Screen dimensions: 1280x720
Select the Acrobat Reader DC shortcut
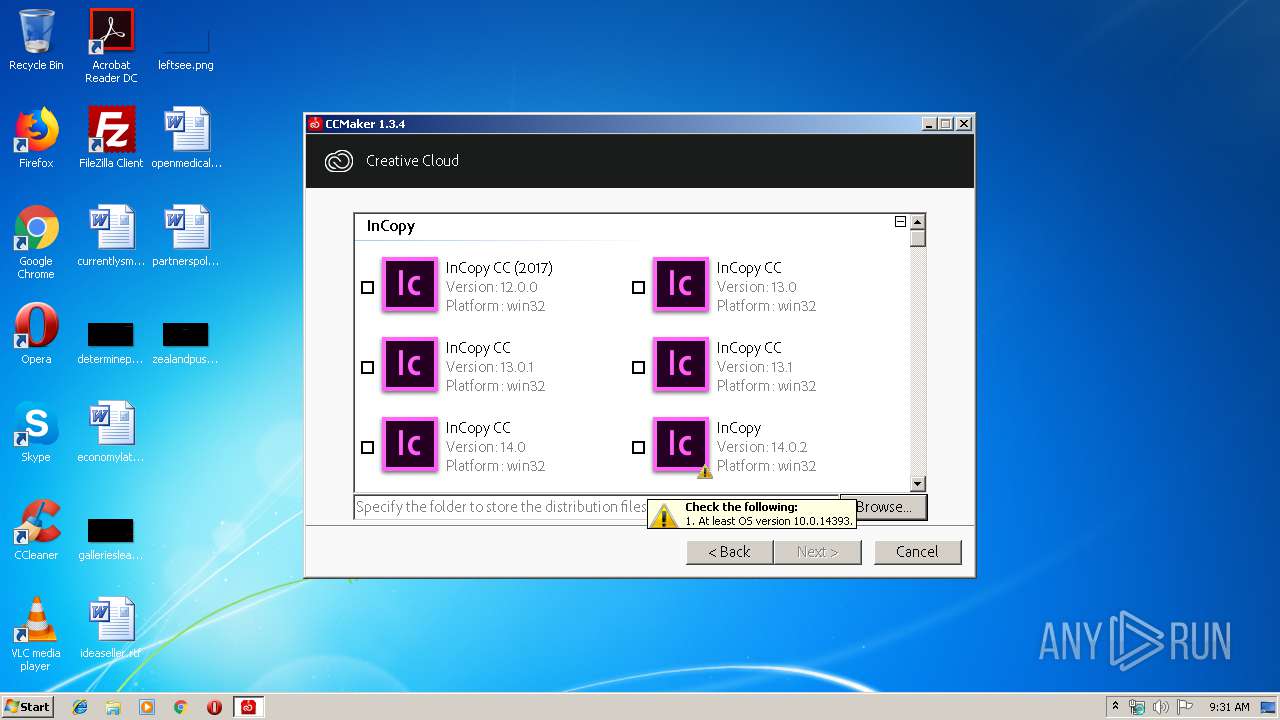click(x=111, y=46)
